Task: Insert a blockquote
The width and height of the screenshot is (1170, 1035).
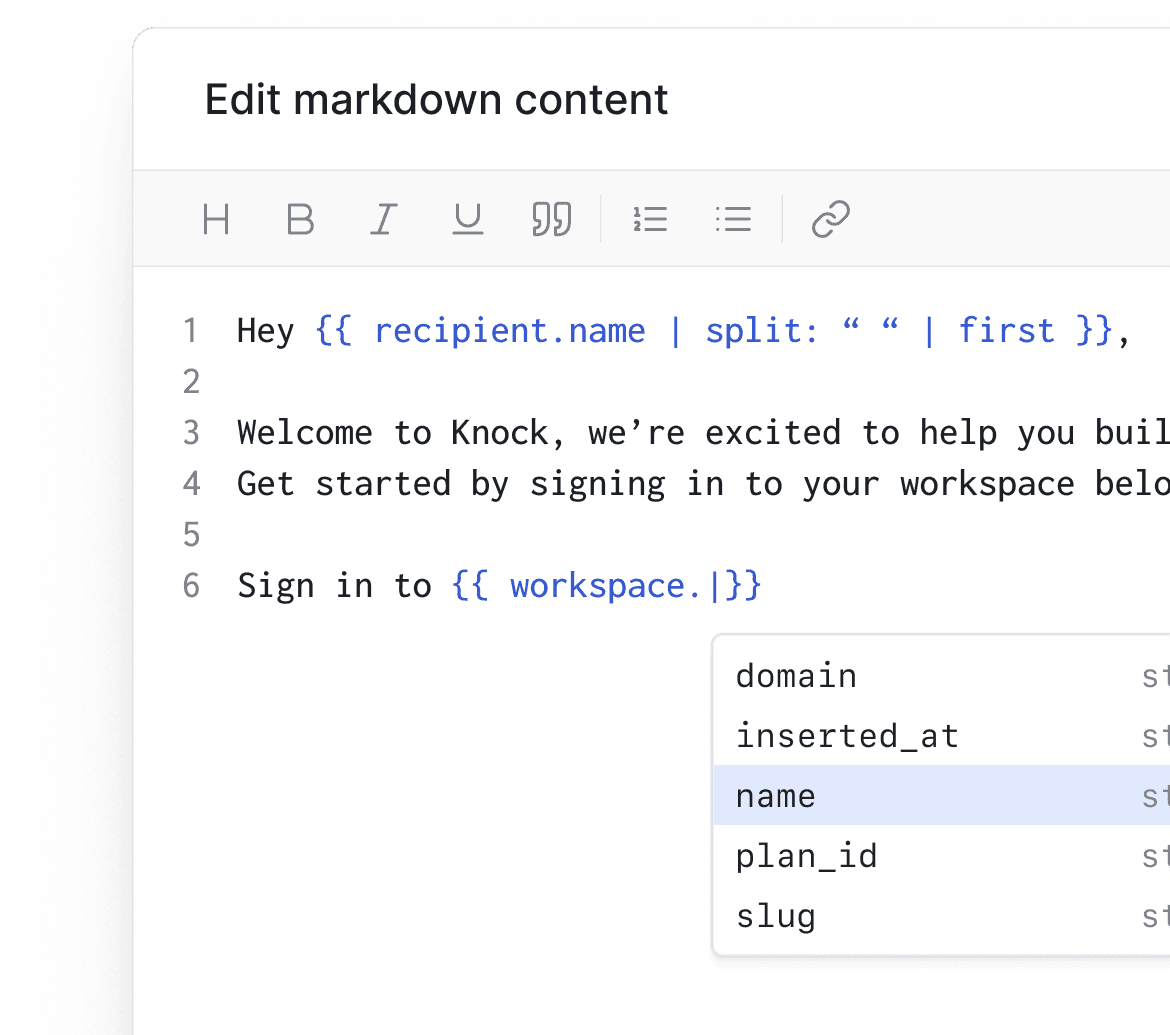Action: tap(551, 219)
